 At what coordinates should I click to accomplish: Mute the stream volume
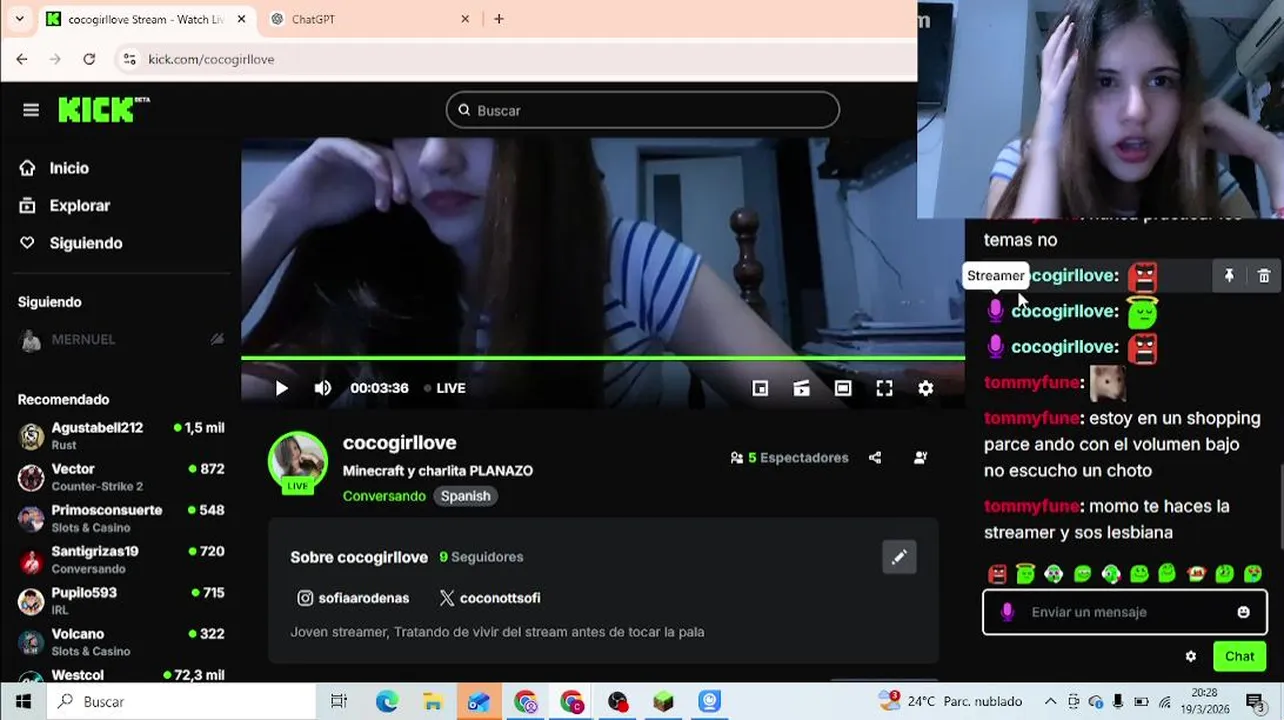[322, 388]
